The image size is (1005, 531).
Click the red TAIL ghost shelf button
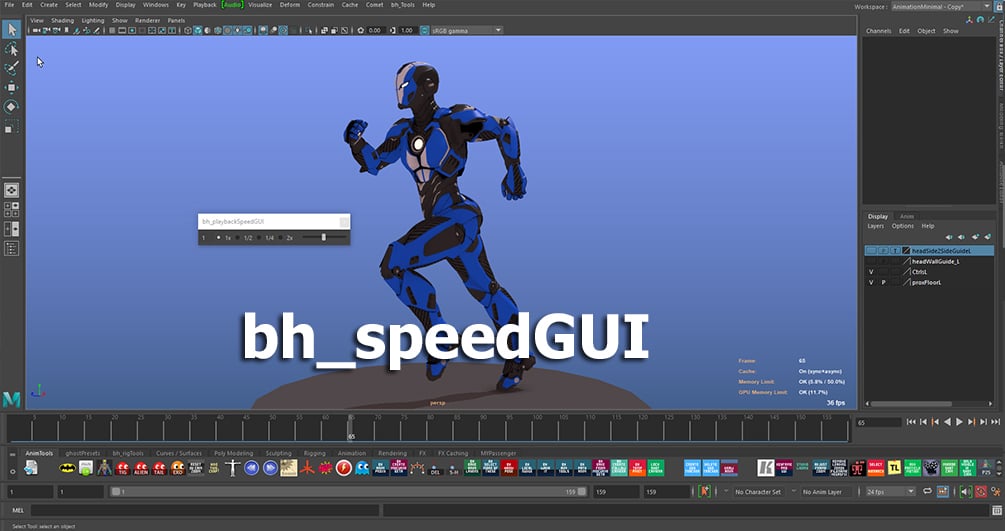[x=160, y=468]
